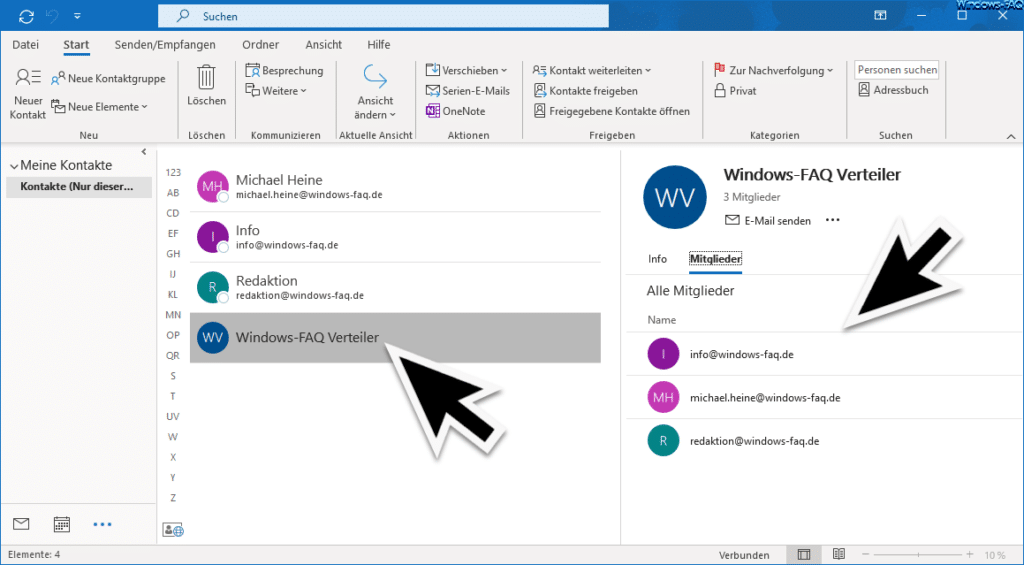Open the Senden/Empfangen ribbon tab
Image resolution: width=1024 pixels, height=565 pixels.
click(165, 45)
